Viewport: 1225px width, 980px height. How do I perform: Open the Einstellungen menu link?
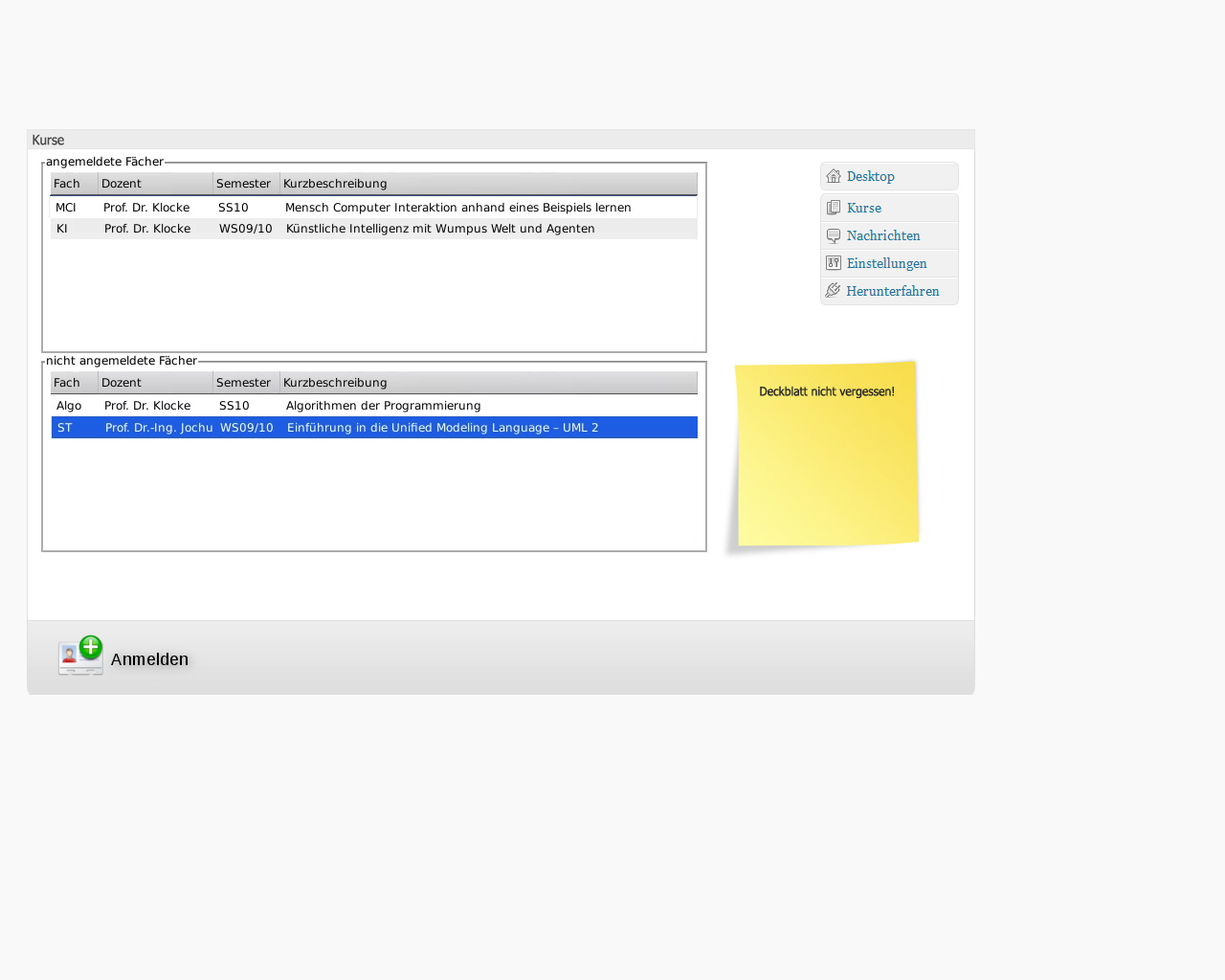886,263
